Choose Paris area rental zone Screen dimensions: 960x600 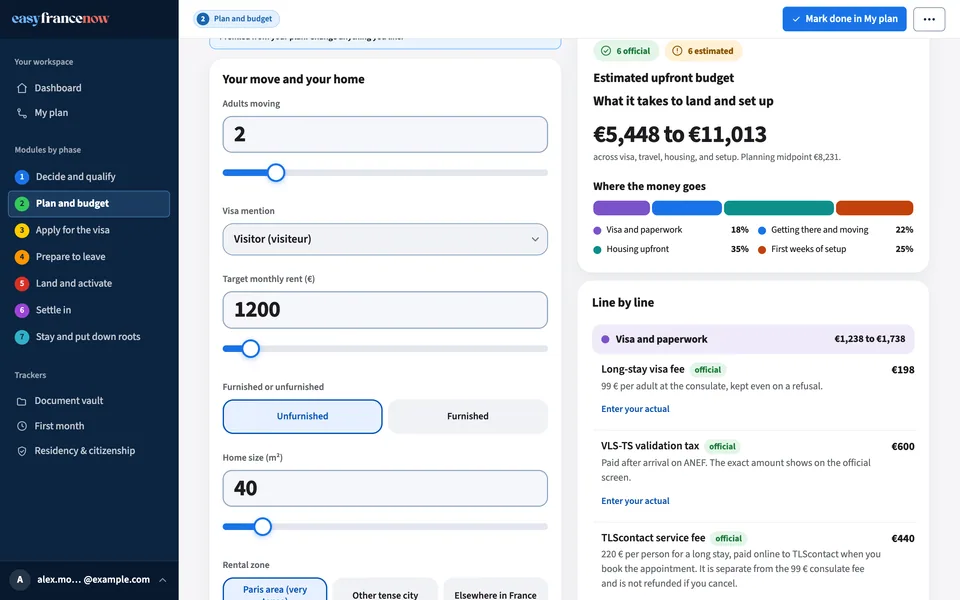pos(275,590)
